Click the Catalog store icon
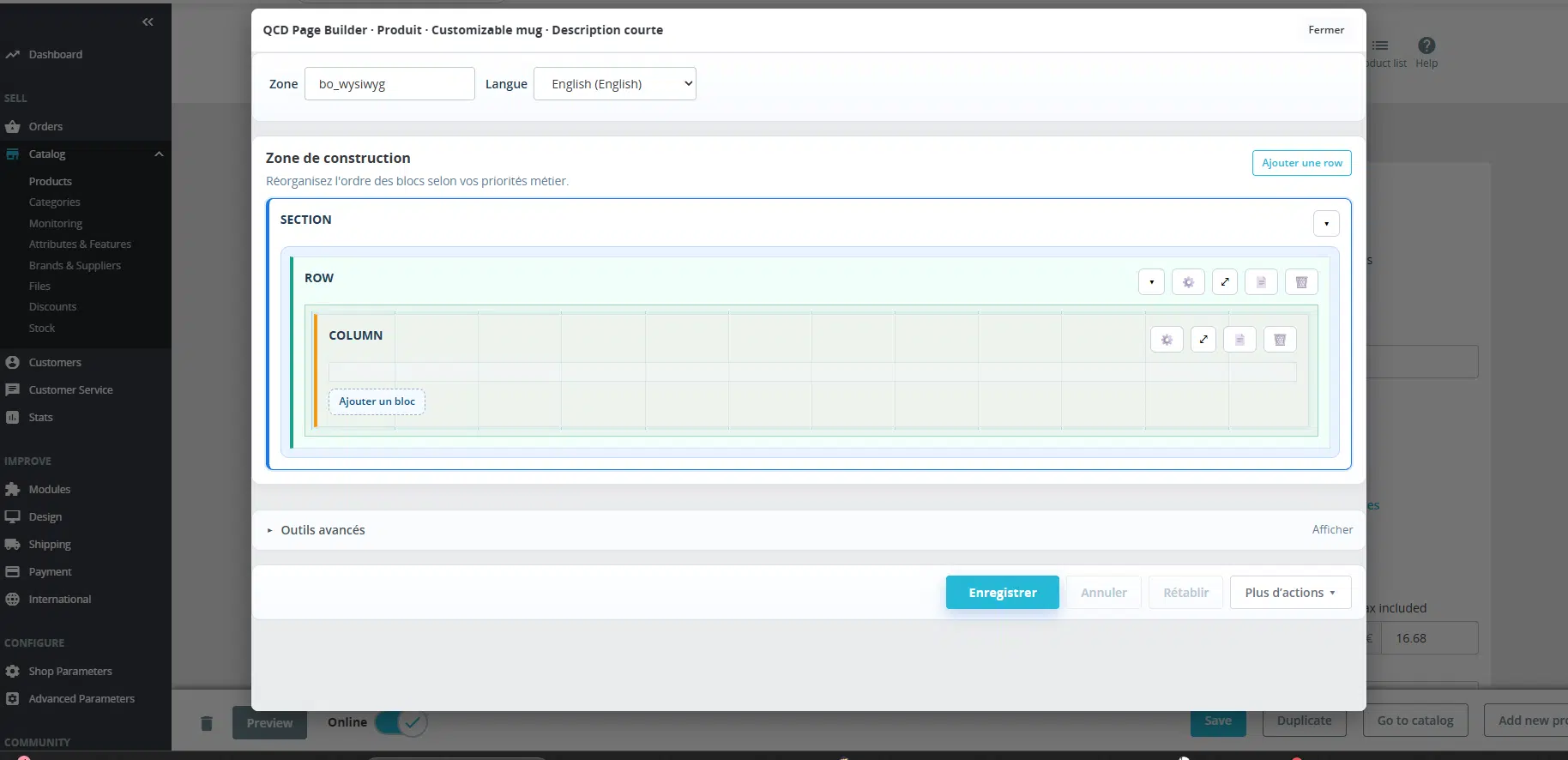This screenshot has width=1568, height=760. pos(12,154)
